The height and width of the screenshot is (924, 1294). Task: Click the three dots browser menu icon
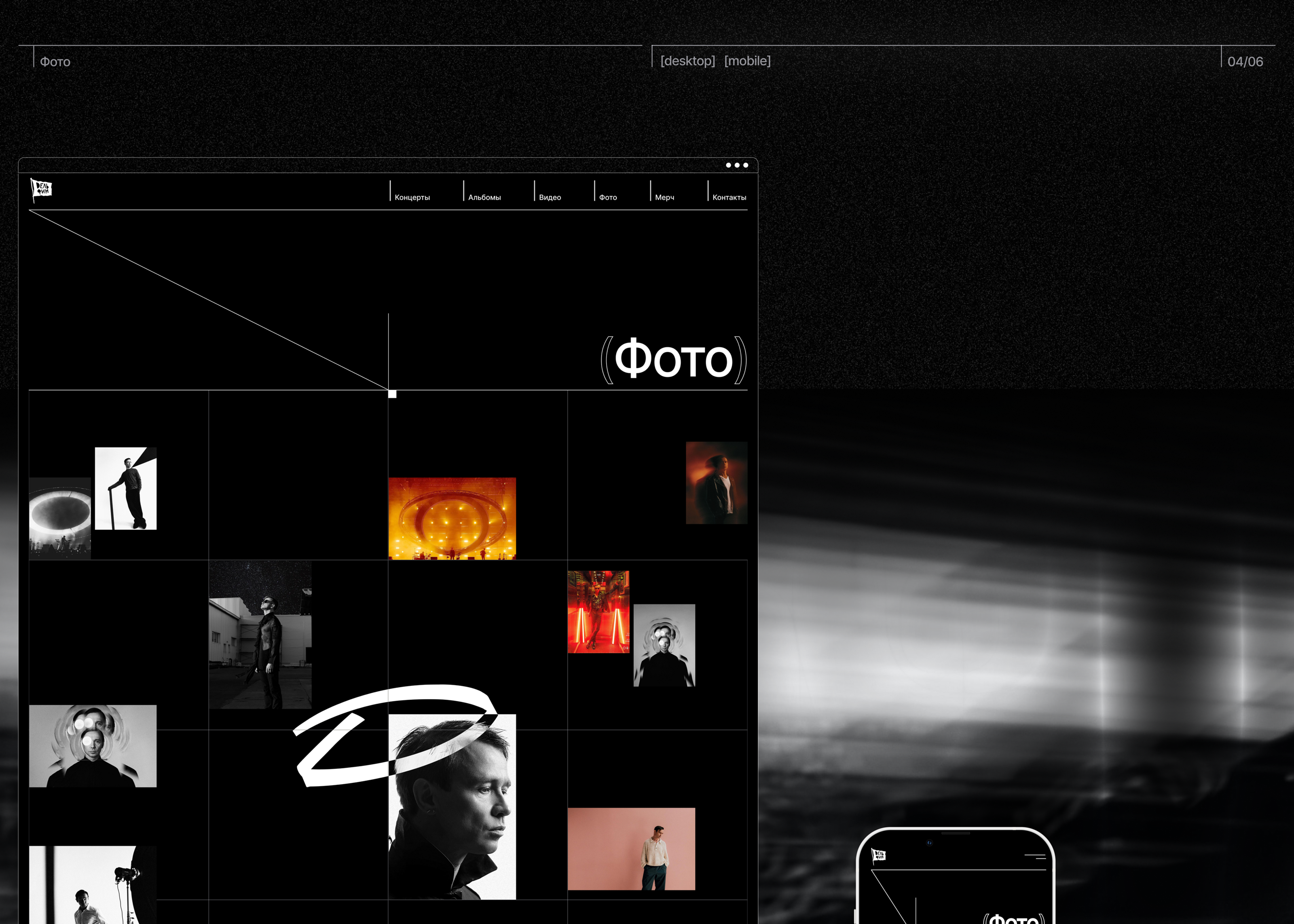(x=736, y=166)
